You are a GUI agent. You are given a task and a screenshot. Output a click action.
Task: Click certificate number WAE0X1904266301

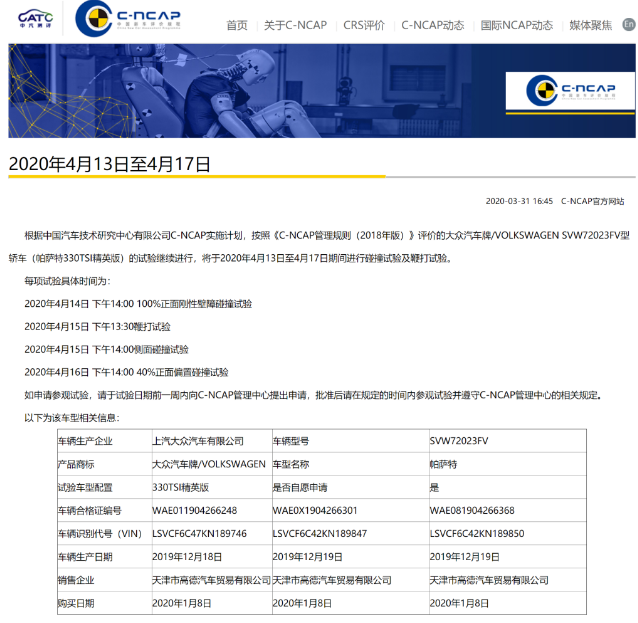pos(315,510)
